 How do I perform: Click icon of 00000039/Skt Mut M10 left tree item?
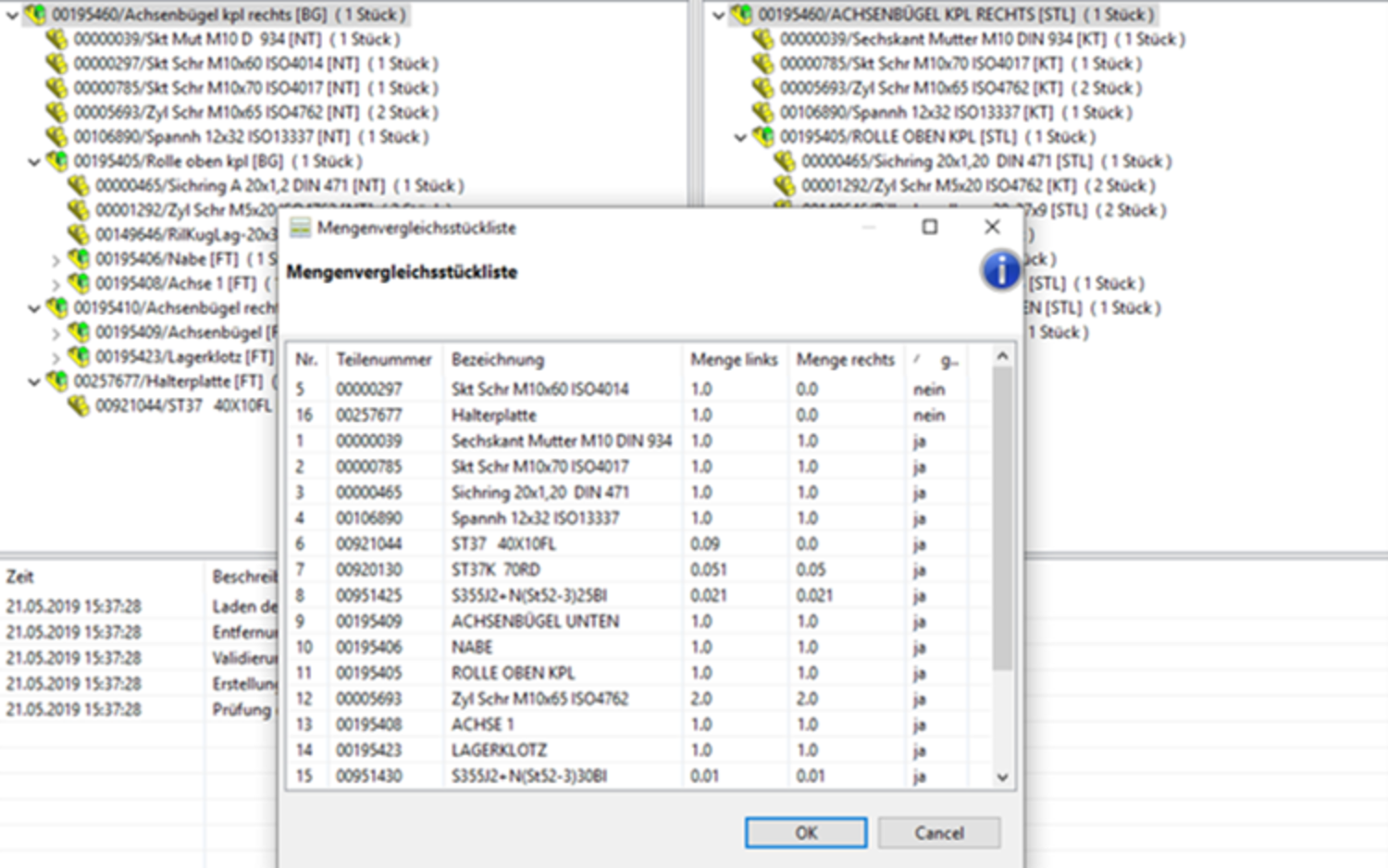tap(56, 39)
